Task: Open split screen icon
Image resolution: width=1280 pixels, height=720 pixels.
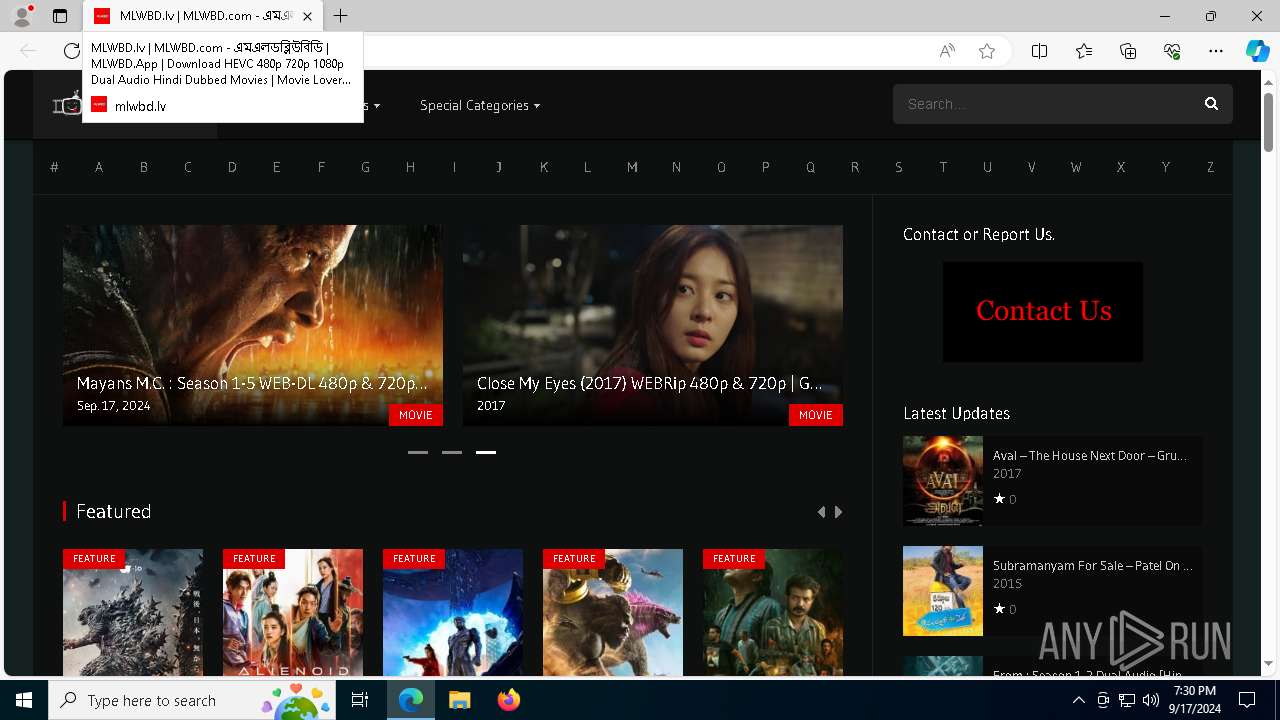Action: [x=1039, y=51]
